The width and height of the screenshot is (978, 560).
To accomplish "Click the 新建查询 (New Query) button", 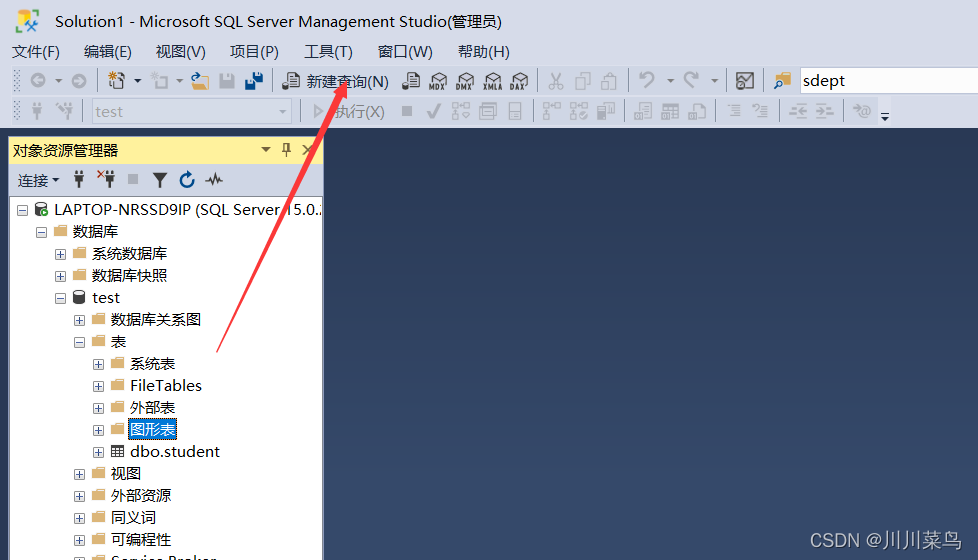I will [x=335, y=81].
